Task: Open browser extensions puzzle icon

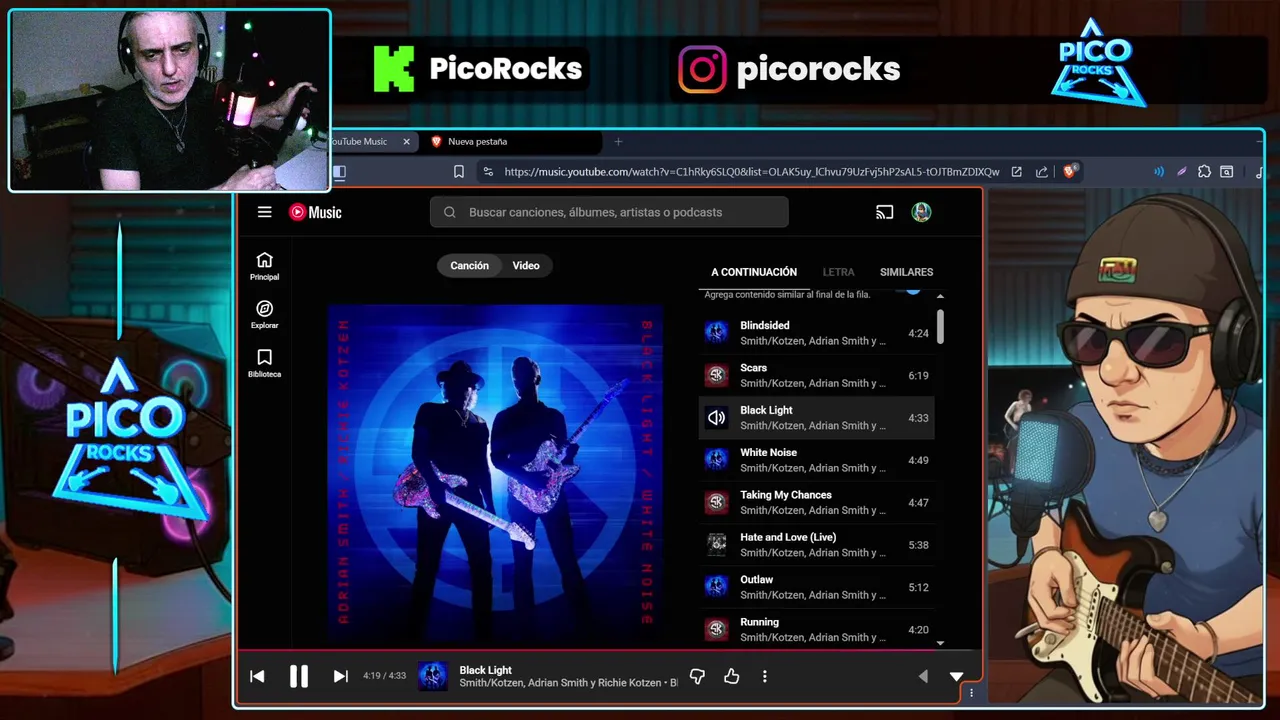Action: [1204, 171]
